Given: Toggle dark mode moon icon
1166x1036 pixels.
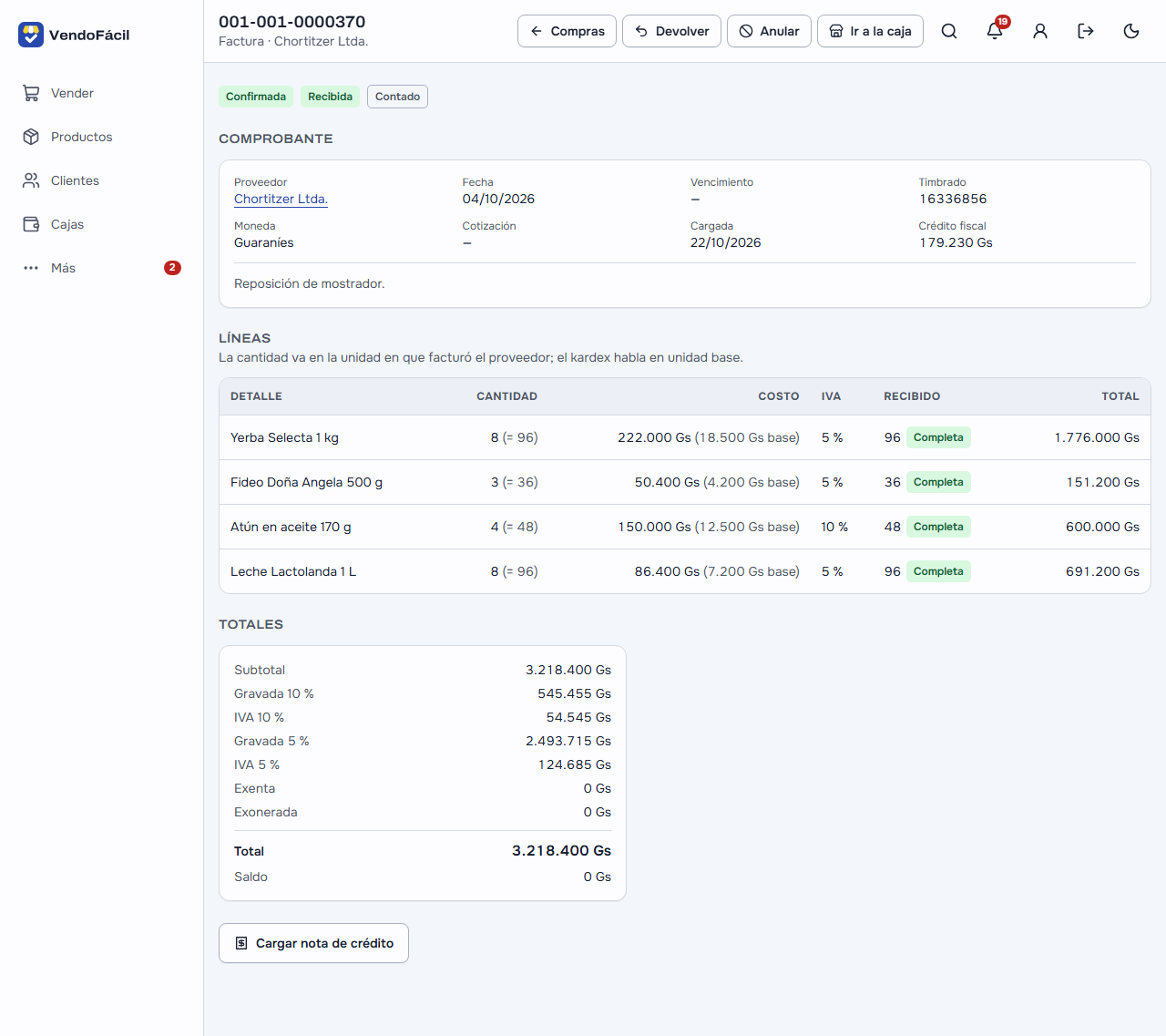Looking at the screenshot, I should (x=1131, y=31).
